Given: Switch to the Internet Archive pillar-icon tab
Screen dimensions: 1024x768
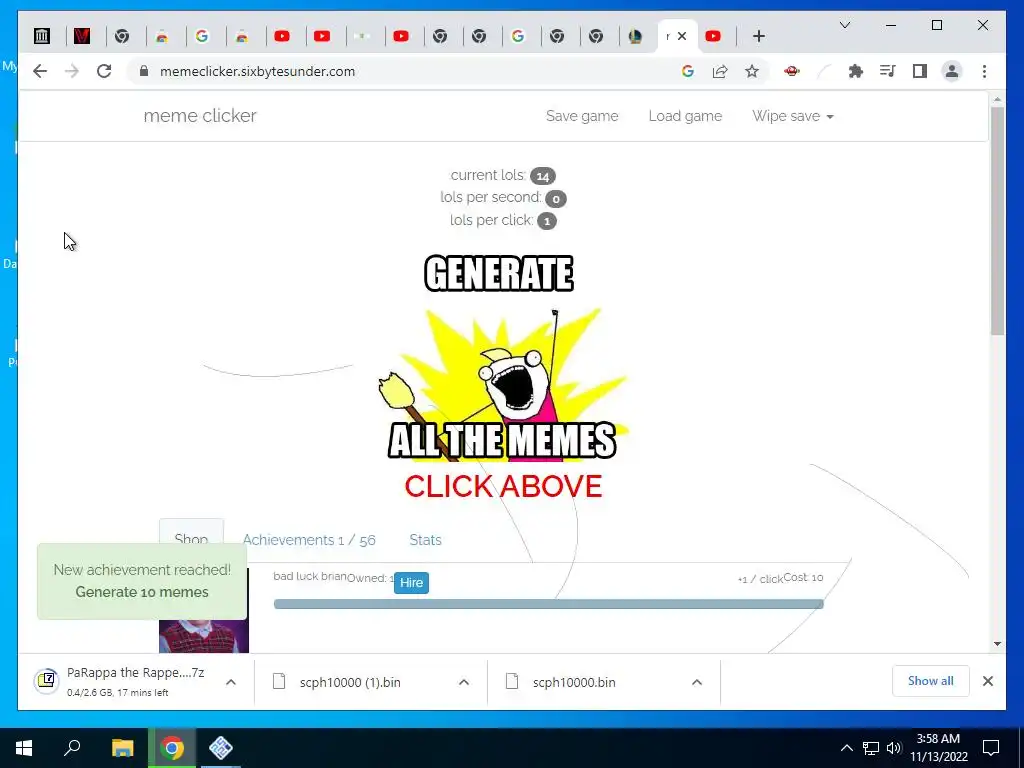Looking at the screenshot, I should tap(42, 36).
